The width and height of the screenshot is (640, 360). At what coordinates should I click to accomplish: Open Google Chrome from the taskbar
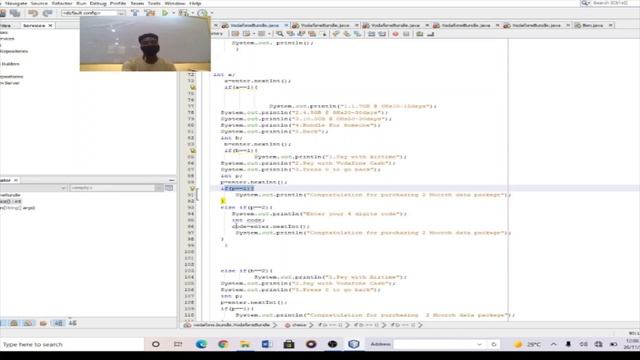point(223,344)
